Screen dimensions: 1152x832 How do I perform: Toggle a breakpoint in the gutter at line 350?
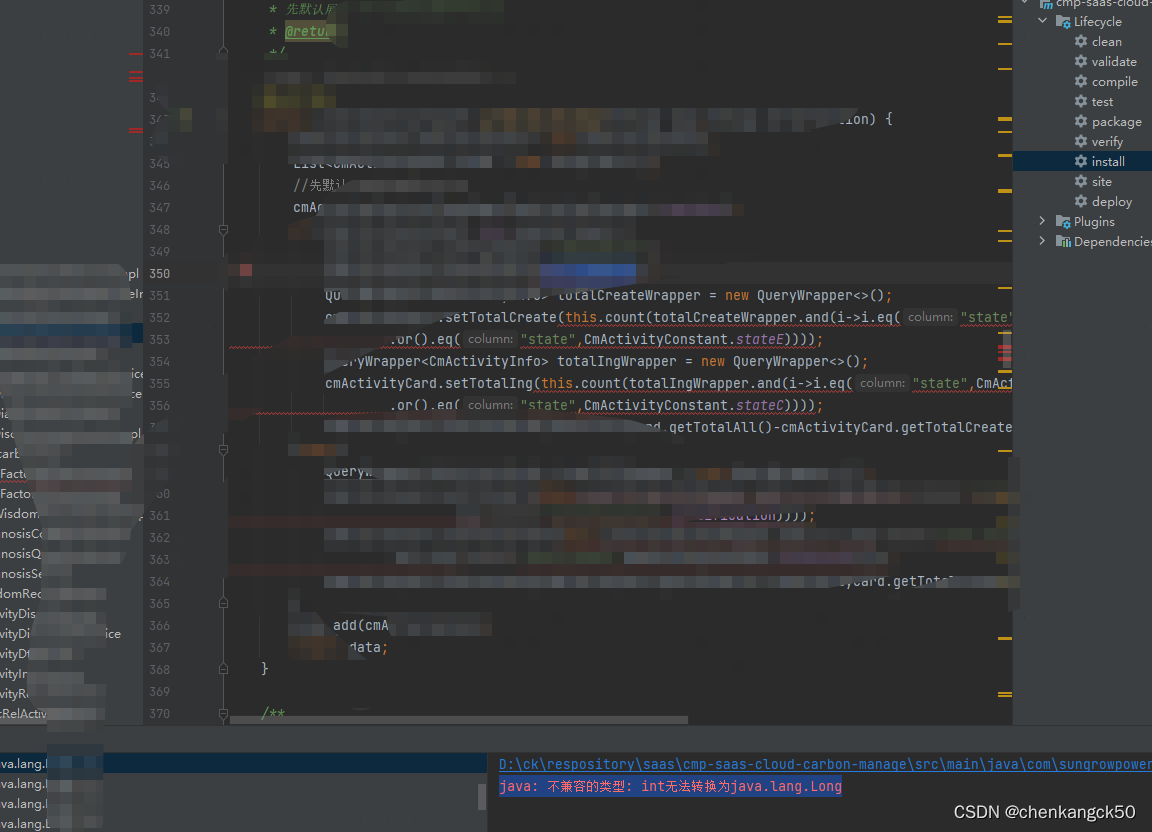coord(195,273)
